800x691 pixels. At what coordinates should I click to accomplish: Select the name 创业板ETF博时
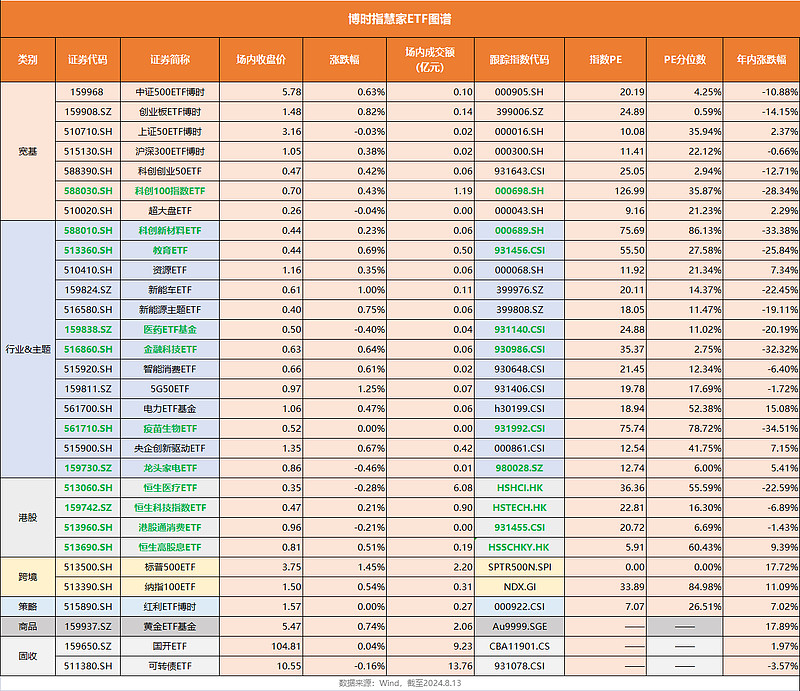tap(170, 112)
